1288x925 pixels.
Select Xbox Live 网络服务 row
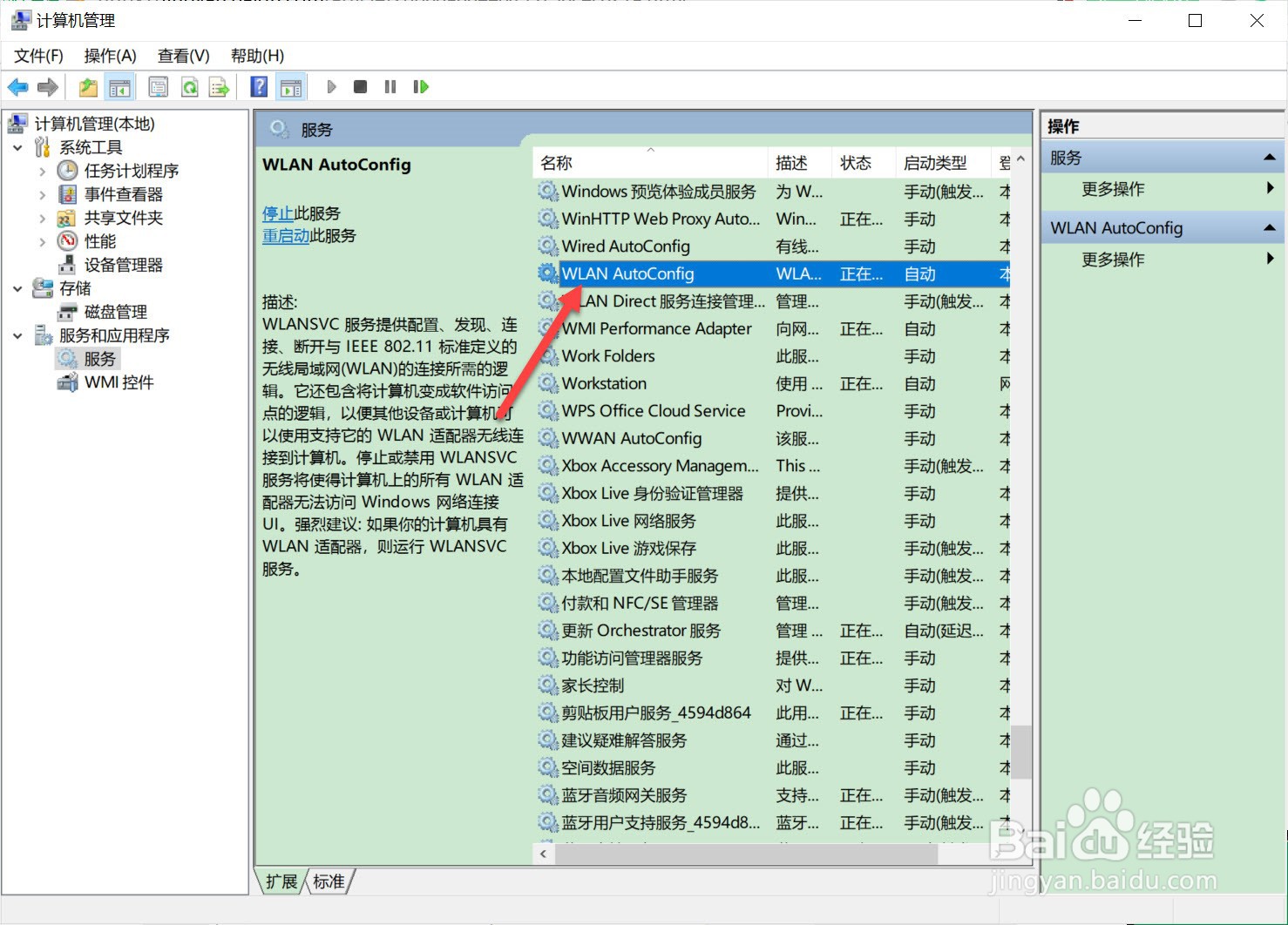coord(771,521)
